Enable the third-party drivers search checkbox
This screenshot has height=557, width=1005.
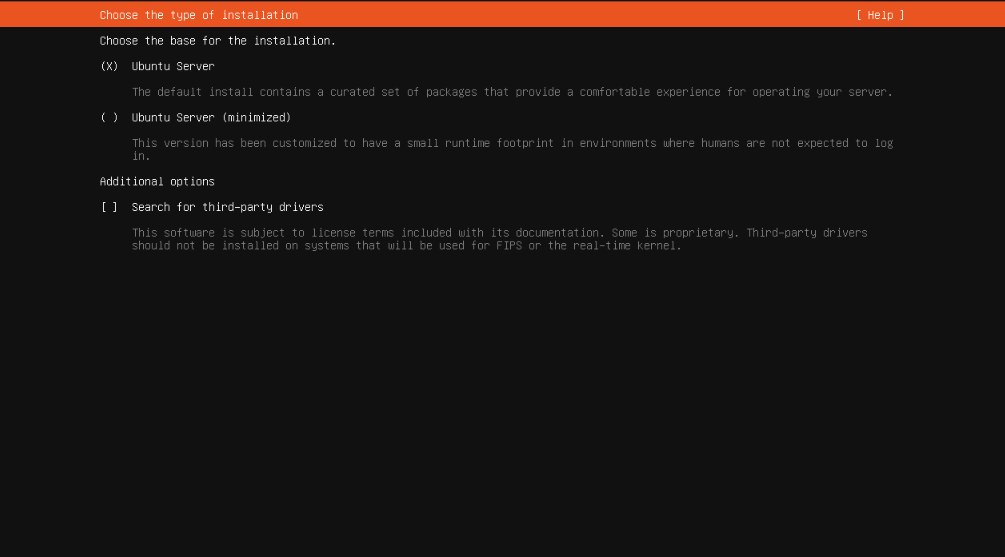[x=110, y=207]
